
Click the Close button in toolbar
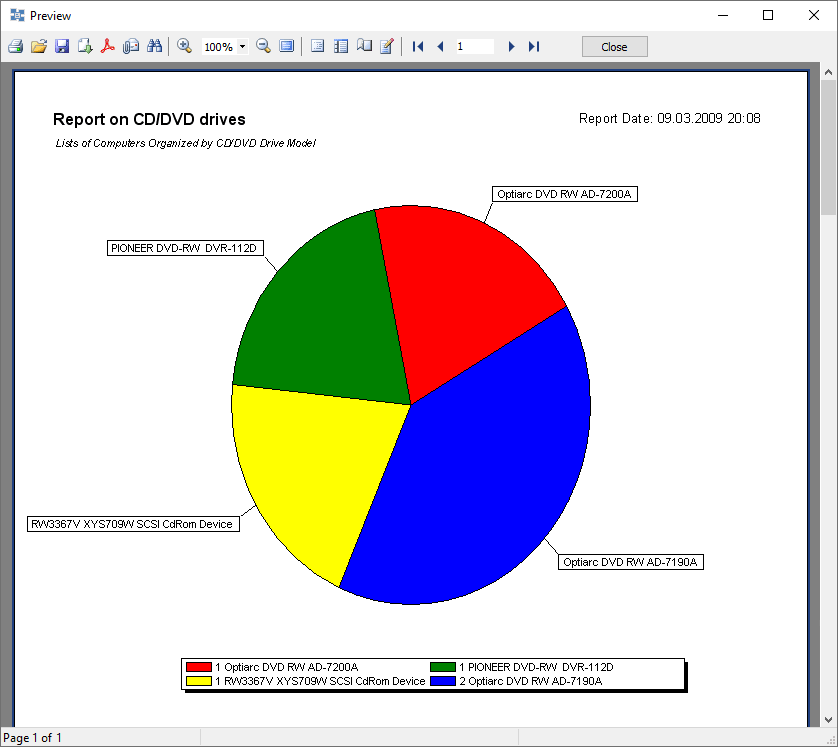point(615,46)
